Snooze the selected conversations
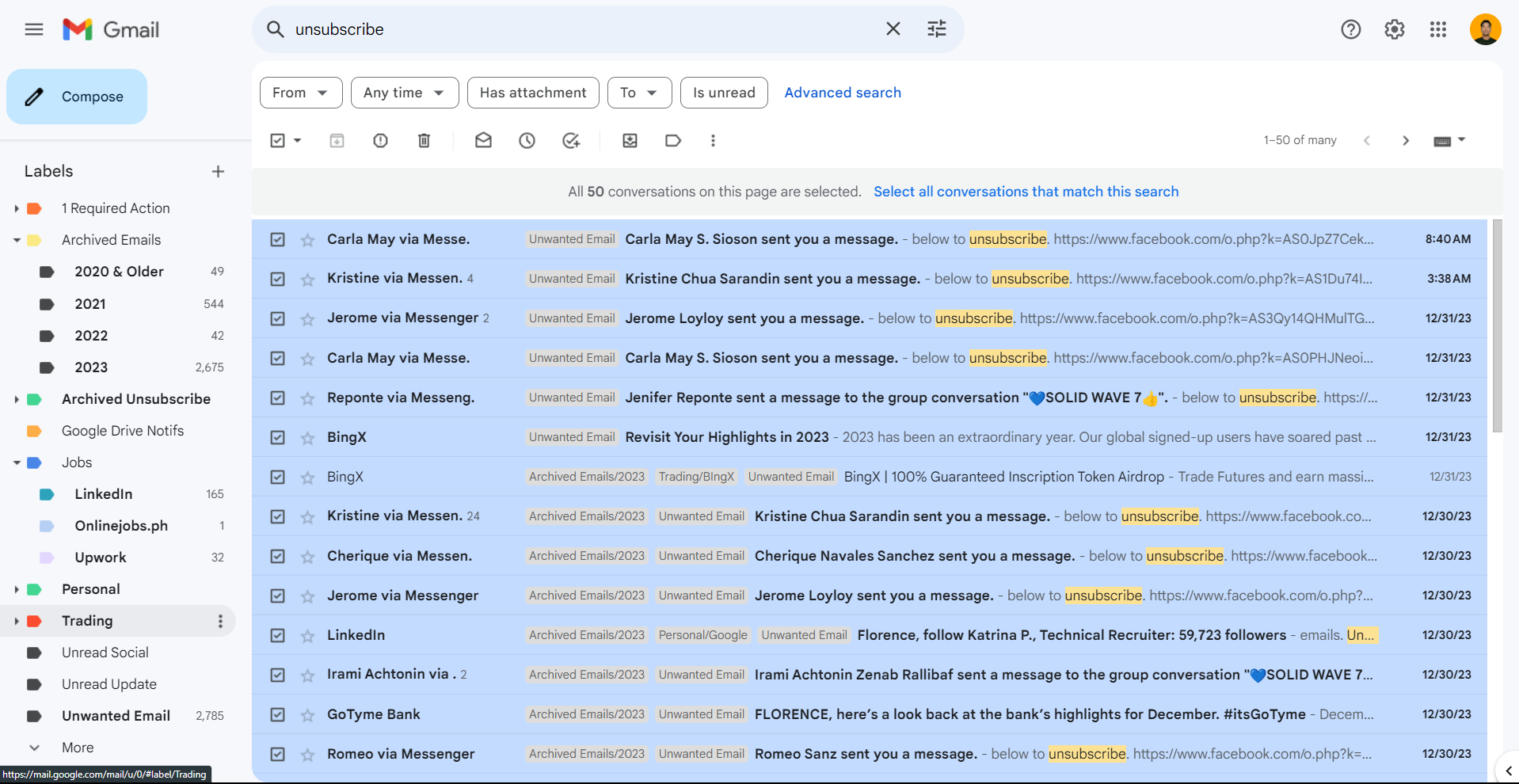The image size is (1519, 784). (527, 140)
